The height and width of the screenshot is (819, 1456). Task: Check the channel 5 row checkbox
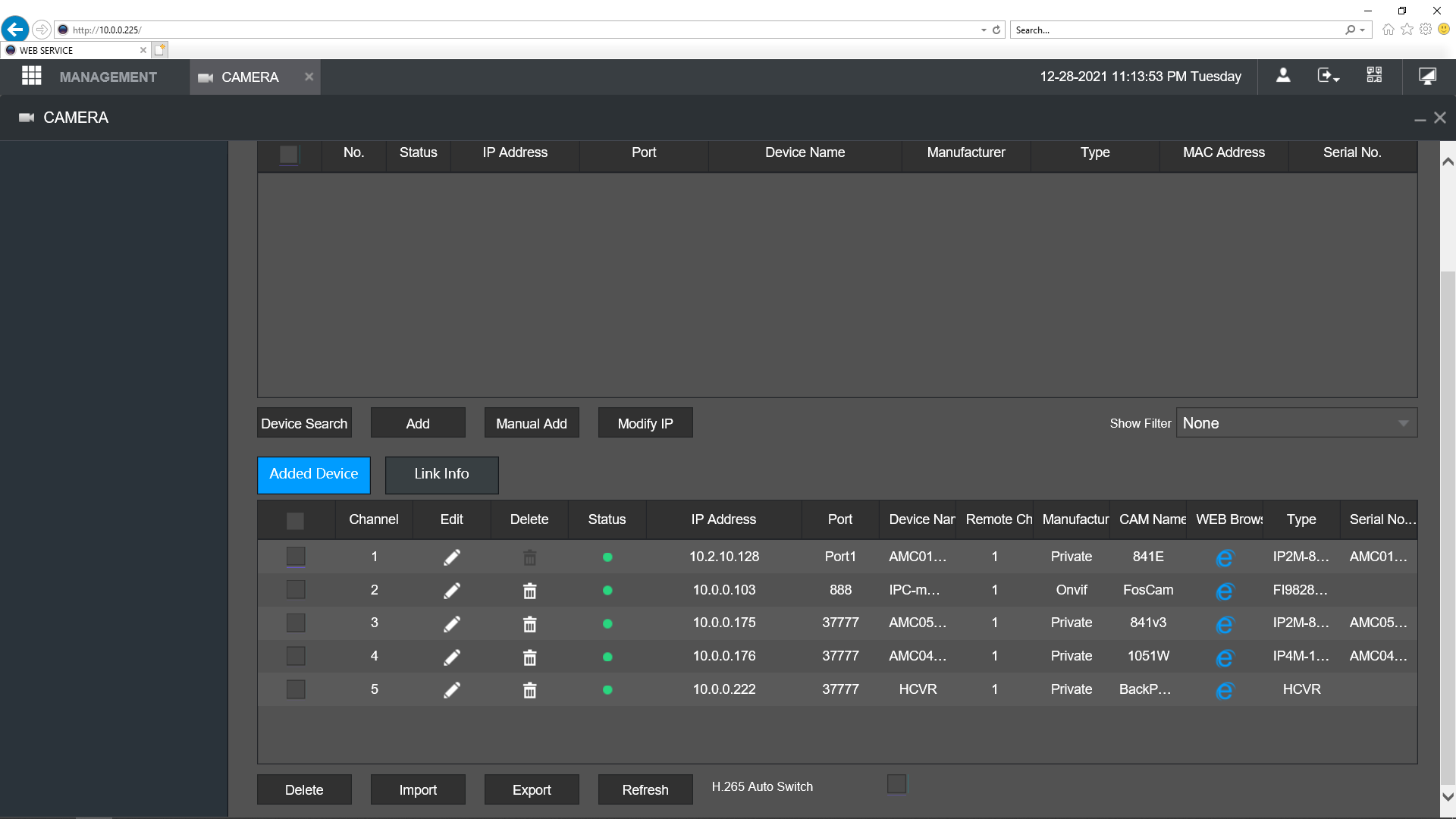[296, 689]
